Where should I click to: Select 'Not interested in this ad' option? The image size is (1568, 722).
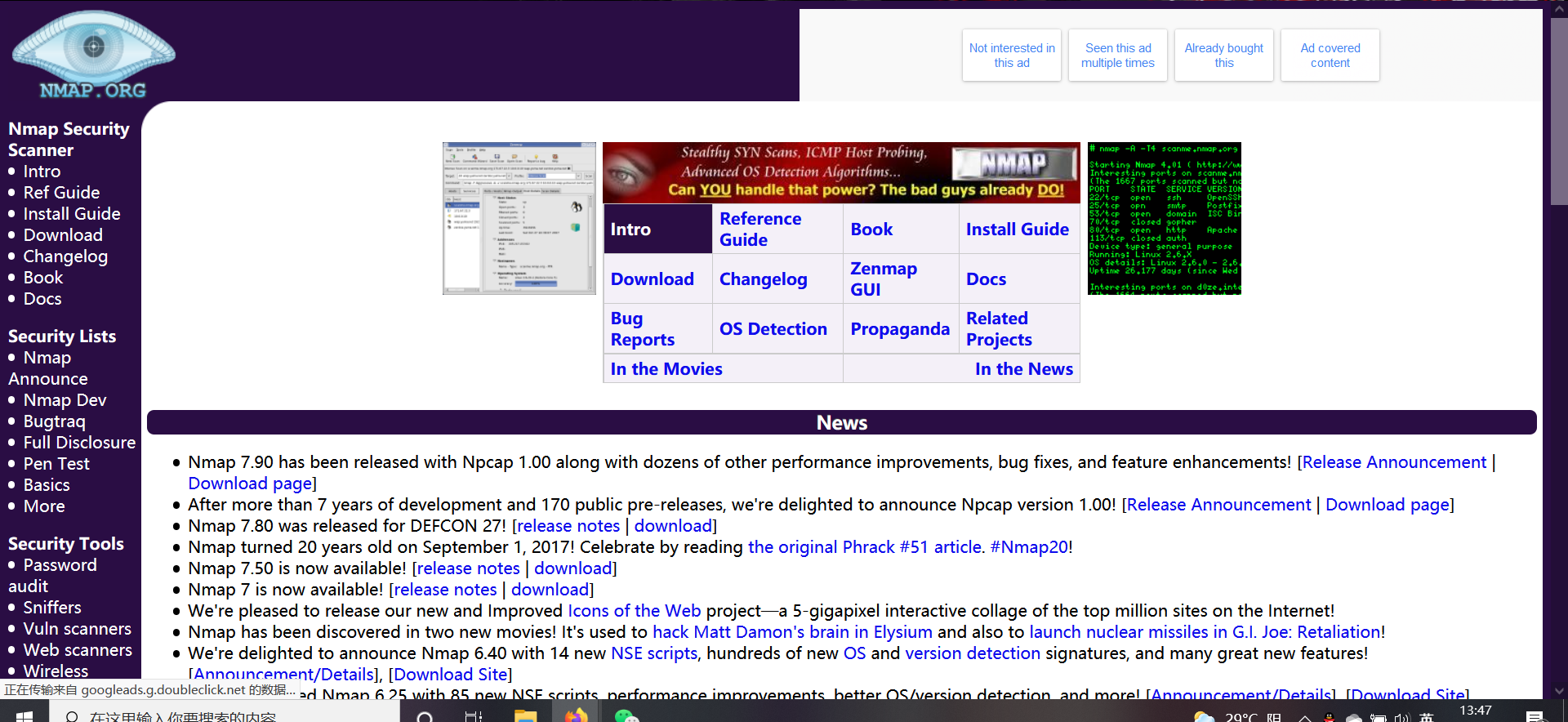coord(1012,56)
